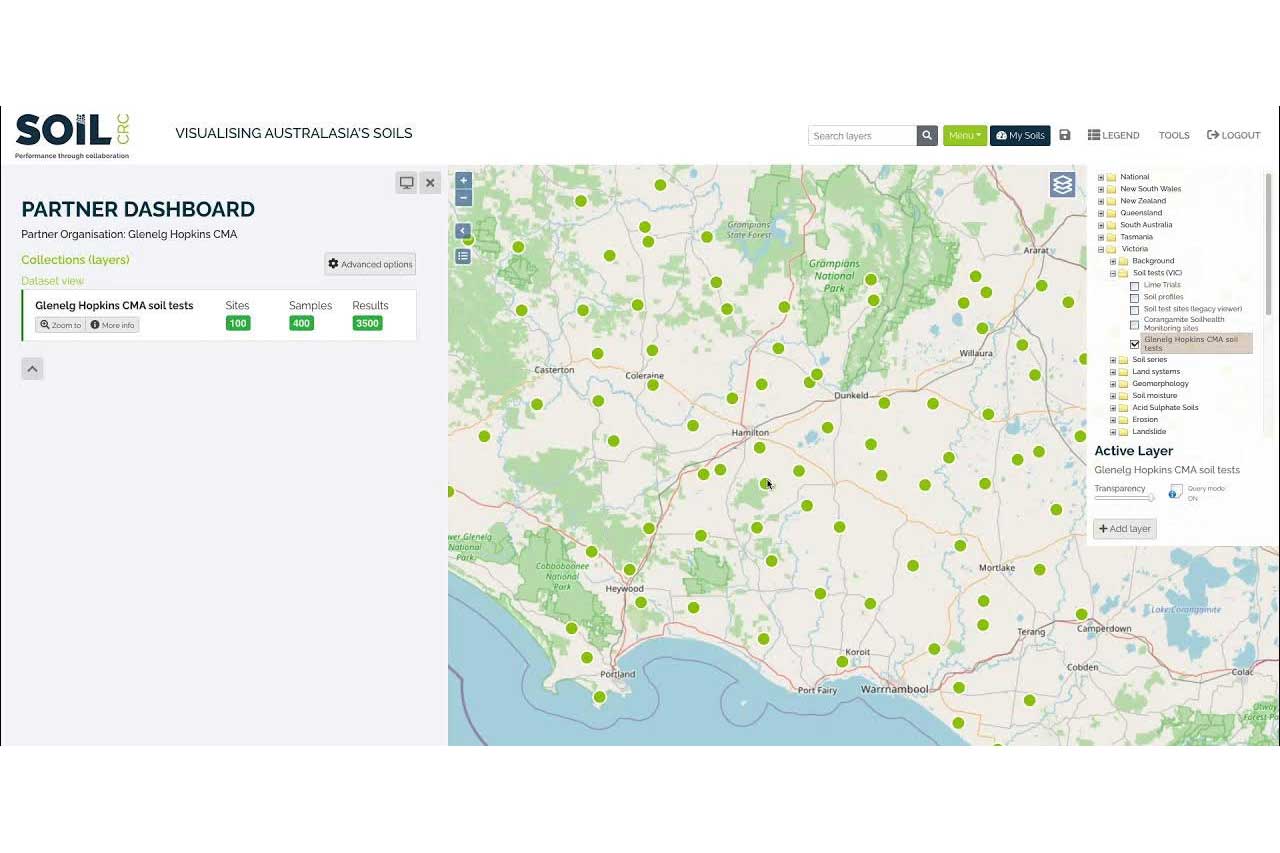Expand the South Australia folder

(x=1101, y=225)
